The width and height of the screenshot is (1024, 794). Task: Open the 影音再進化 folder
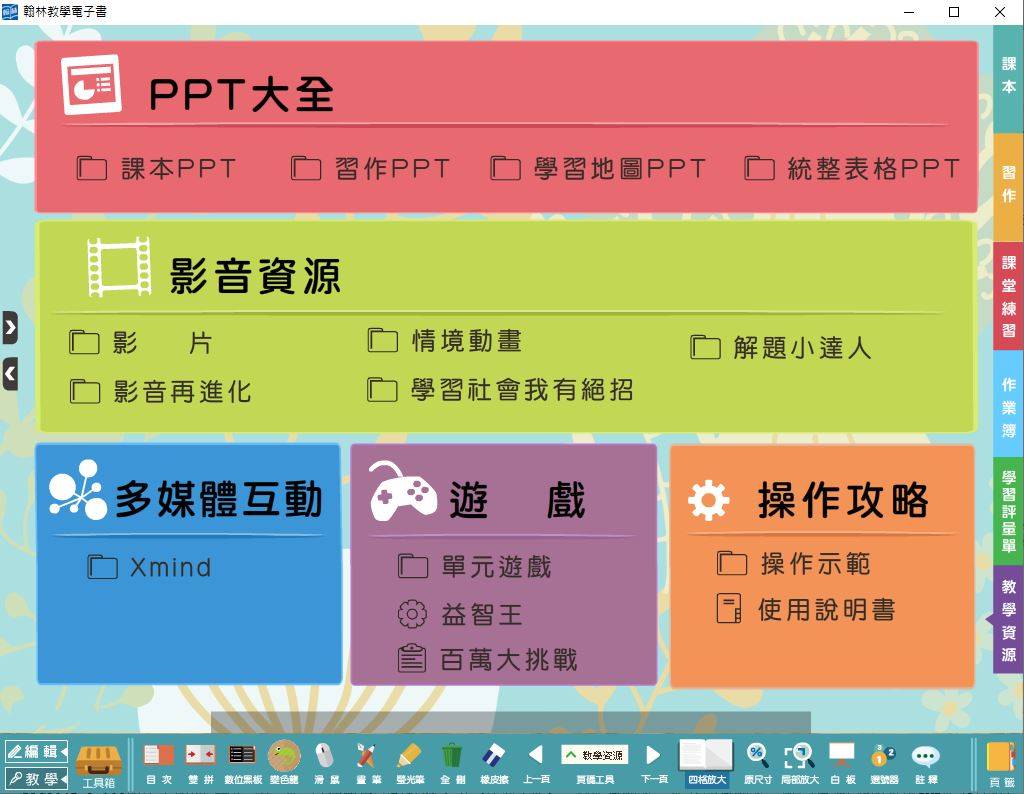[160, 392]
